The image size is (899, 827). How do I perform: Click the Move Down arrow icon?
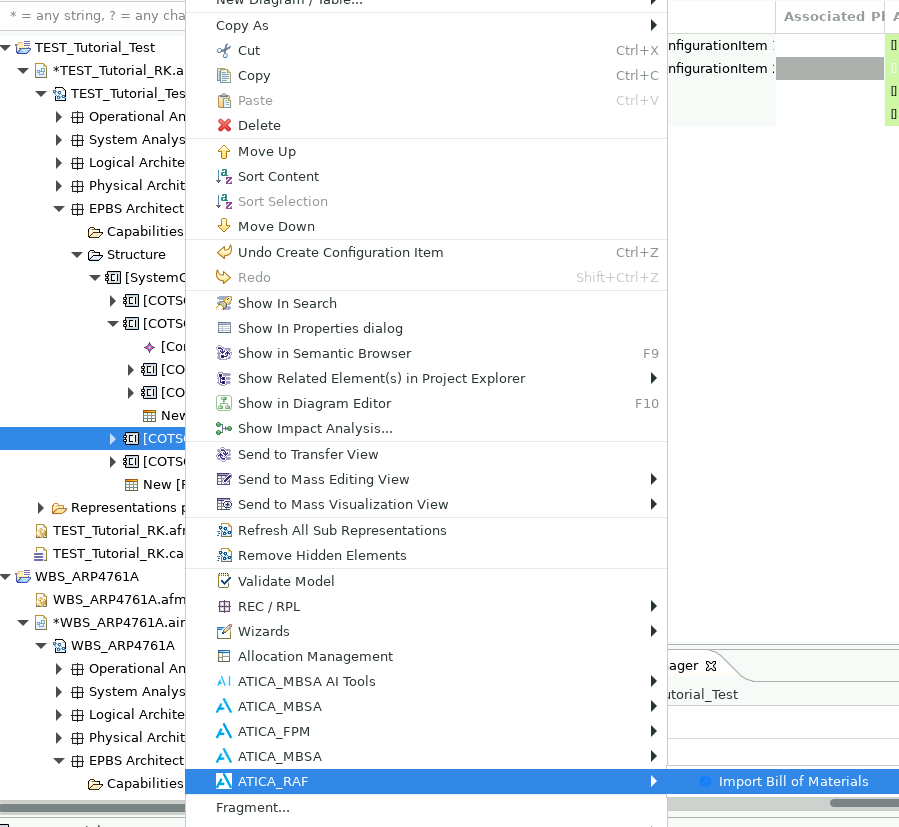(x=224, y=226)
